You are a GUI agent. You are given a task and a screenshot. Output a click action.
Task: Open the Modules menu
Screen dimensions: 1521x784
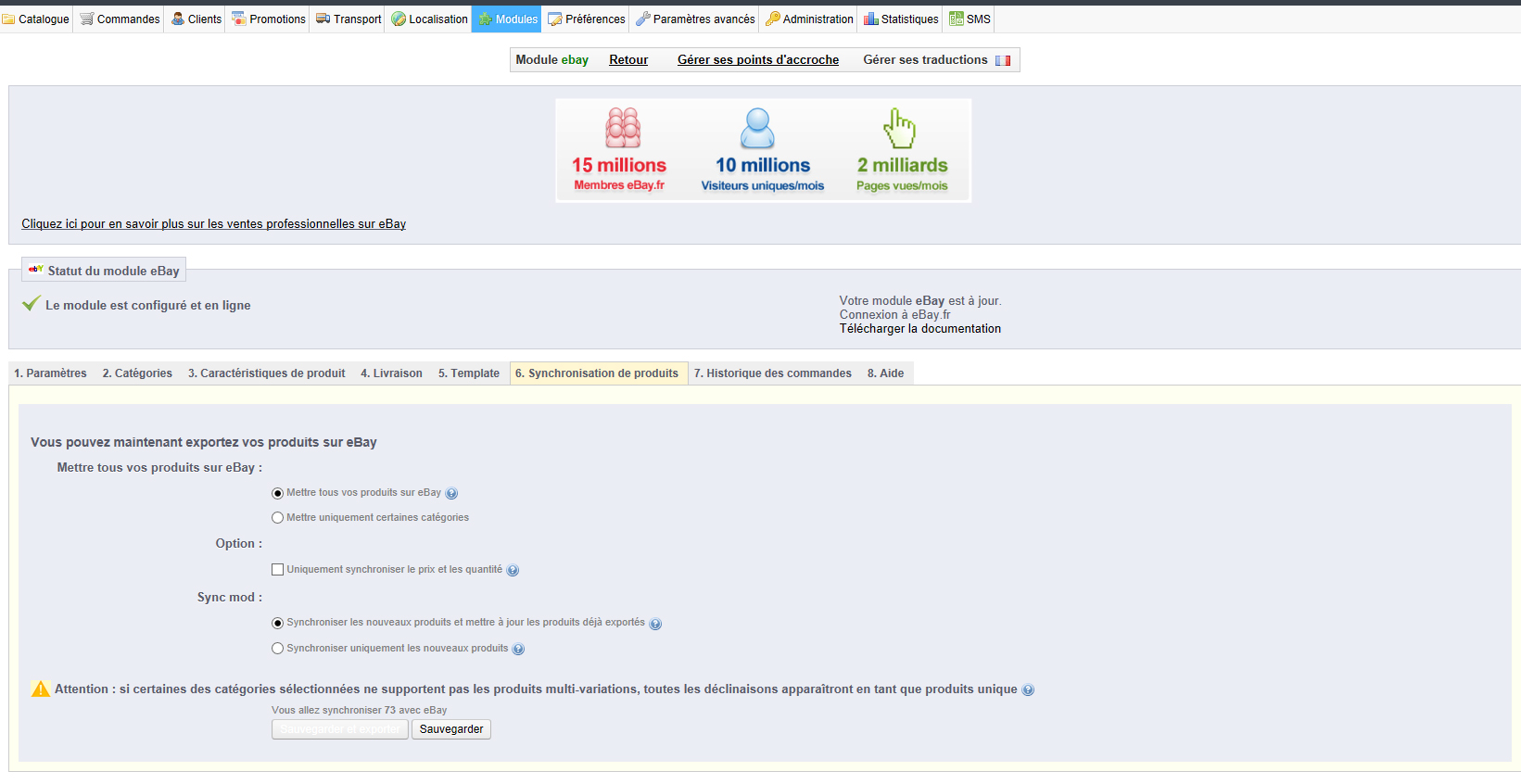click(507, 19)
